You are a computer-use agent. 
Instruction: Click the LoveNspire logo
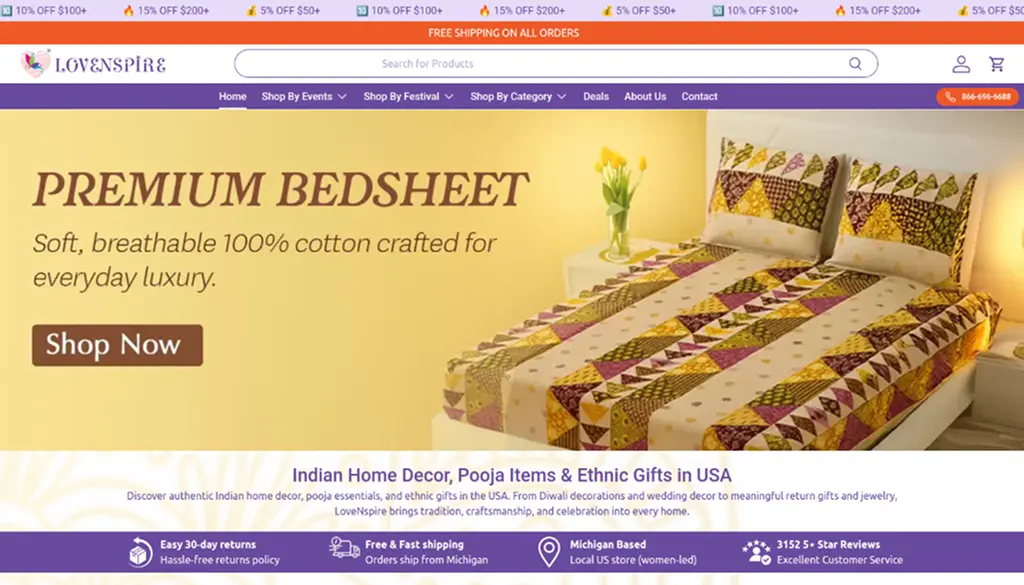tap(93, 64)
